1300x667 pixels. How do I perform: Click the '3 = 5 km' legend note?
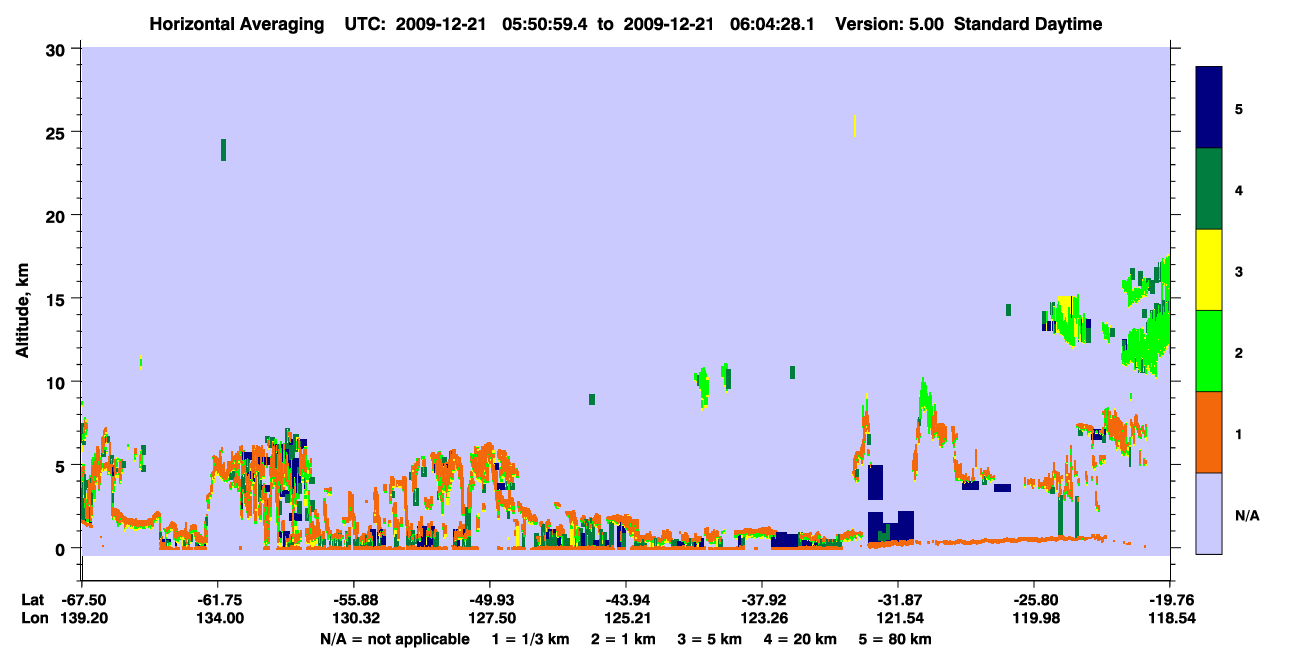coord(710,639)
